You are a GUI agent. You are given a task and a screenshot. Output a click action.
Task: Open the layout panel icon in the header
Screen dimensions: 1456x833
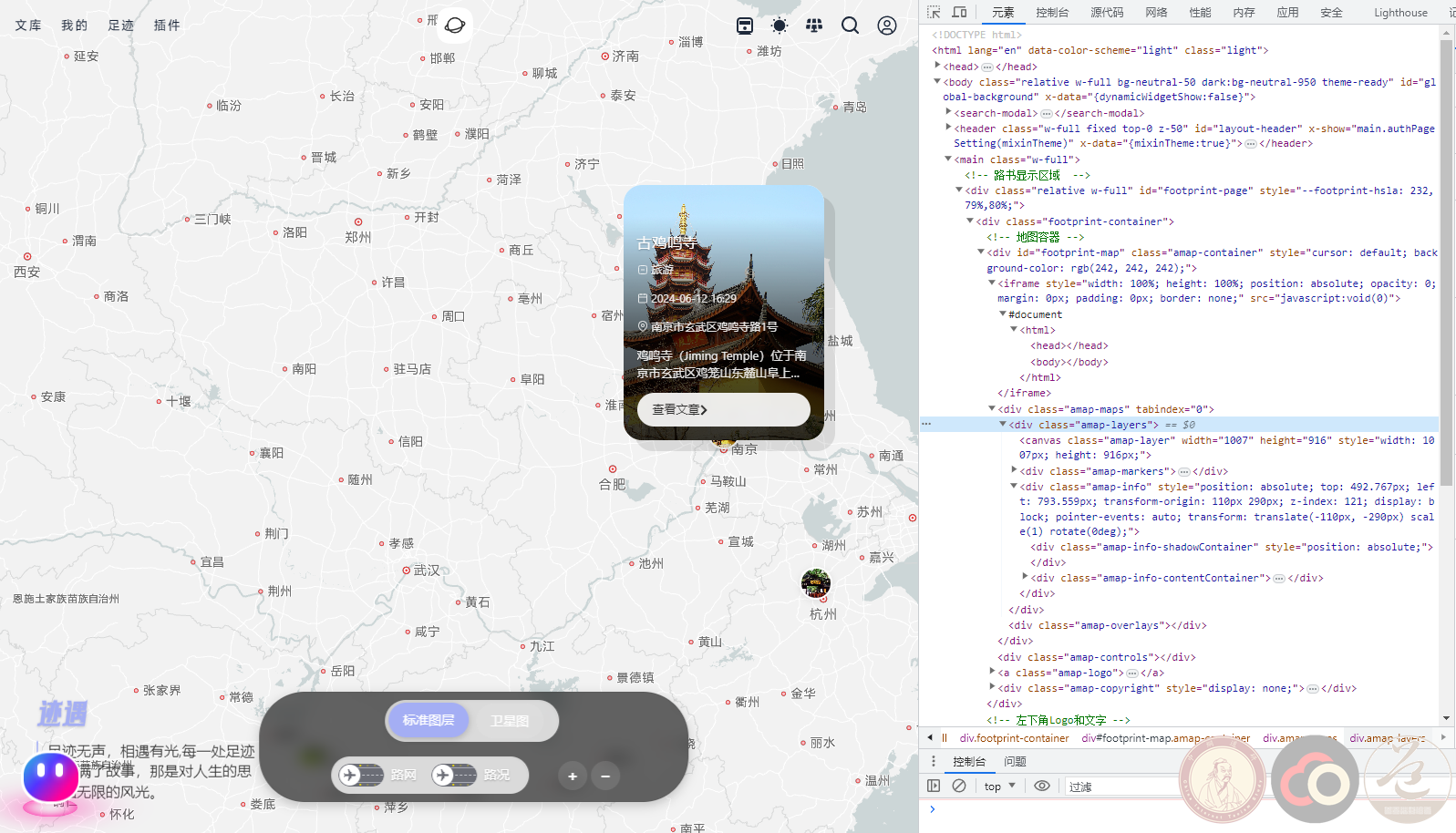point(745,26)
